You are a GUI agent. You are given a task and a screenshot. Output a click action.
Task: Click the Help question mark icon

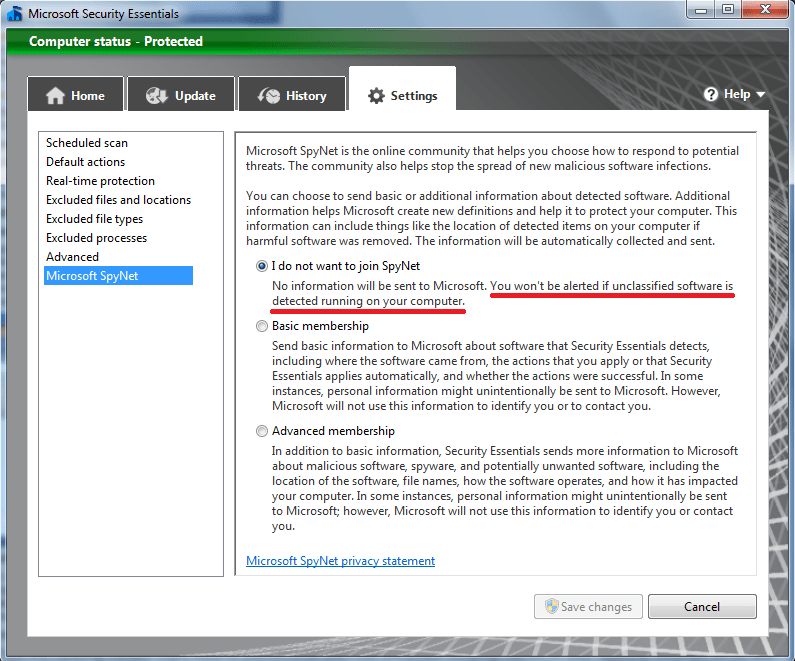click(711, 94)
